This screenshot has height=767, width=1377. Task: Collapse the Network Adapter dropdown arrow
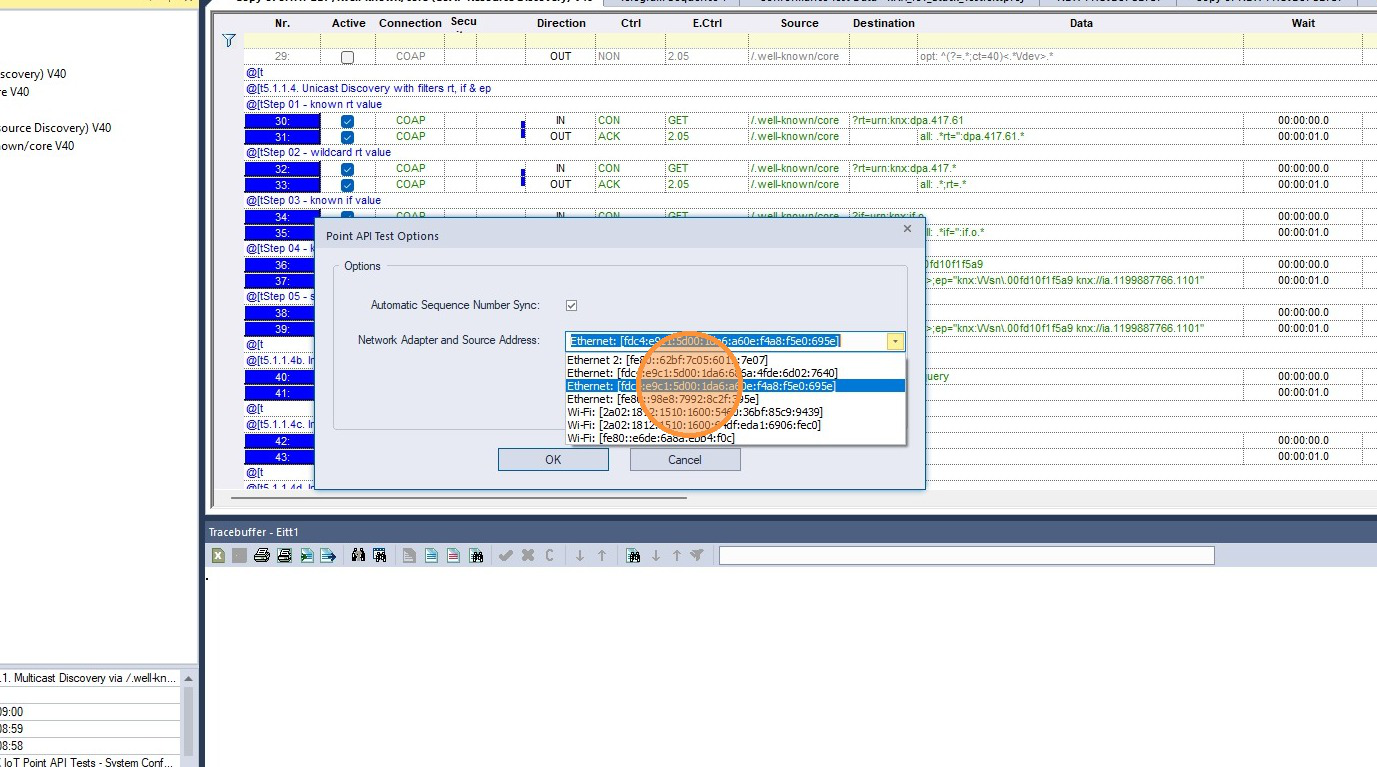[x=895, y=341]
